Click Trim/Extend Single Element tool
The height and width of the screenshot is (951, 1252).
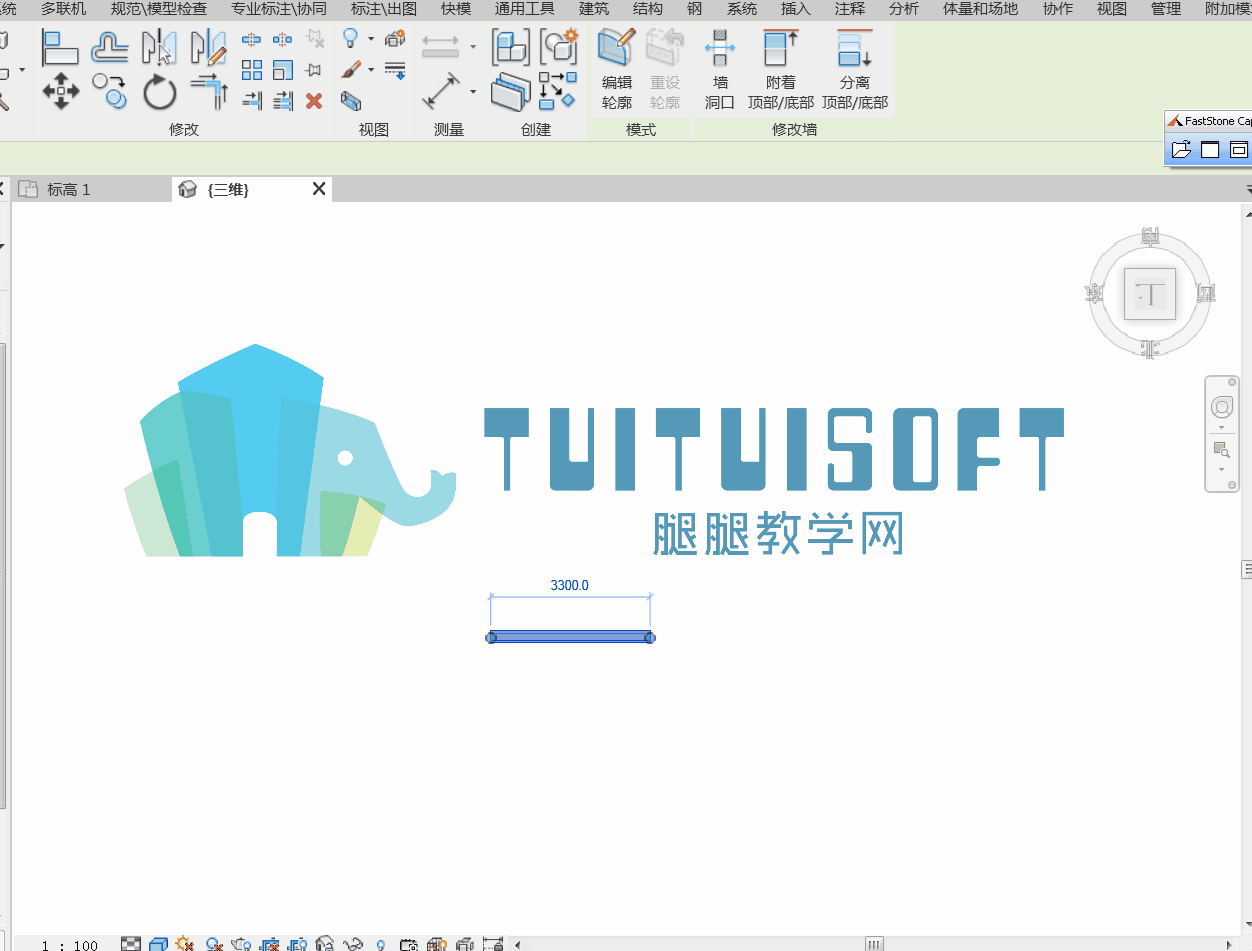click(x=251, y=101)
